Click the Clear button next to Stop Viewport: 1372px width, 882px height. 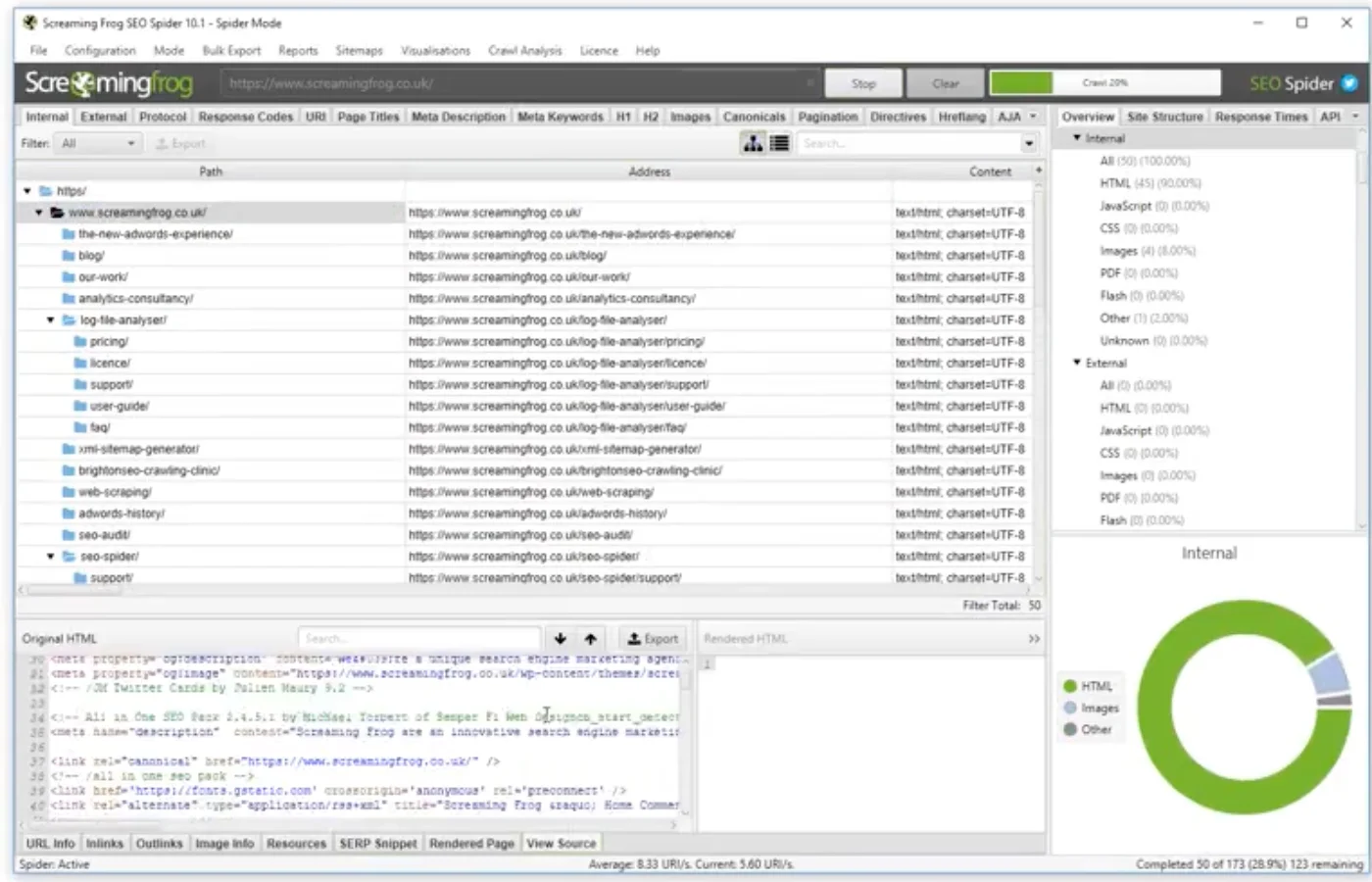tap(944, 83)
